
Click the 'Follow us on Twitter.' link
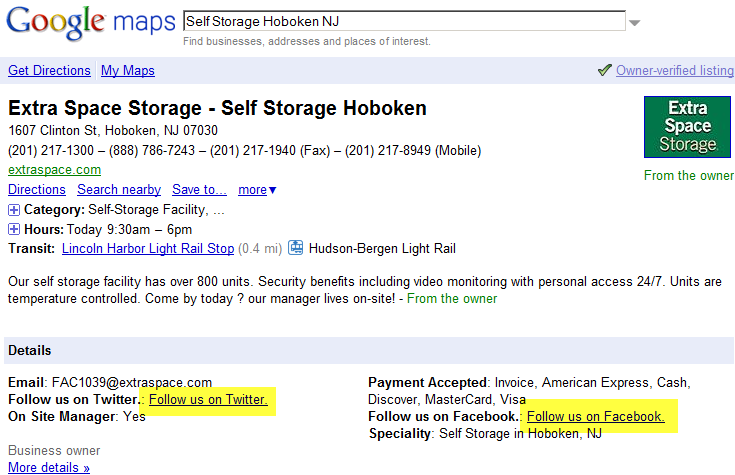[x=208, y=400]
